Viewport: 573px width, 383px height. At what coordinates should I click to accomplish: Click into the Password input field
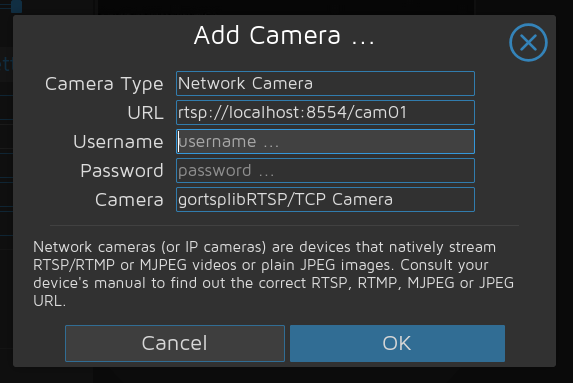click(x=325, y=171)
